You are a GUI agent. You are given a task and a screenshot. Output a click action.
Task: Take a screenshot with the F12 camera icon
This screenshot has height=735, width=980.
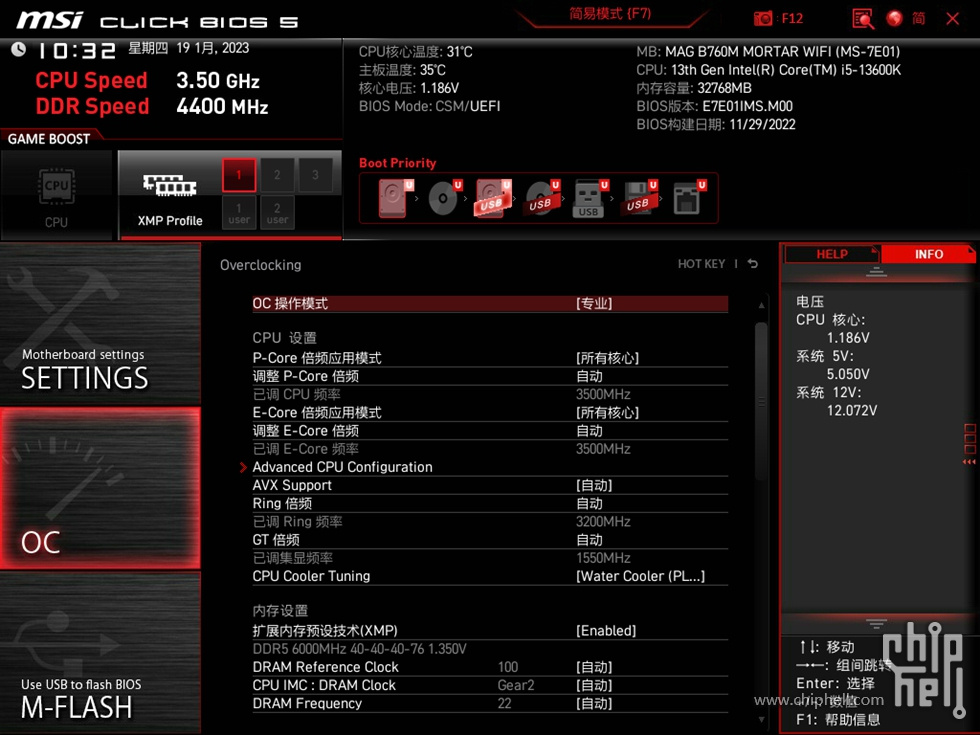click(763, 18)
